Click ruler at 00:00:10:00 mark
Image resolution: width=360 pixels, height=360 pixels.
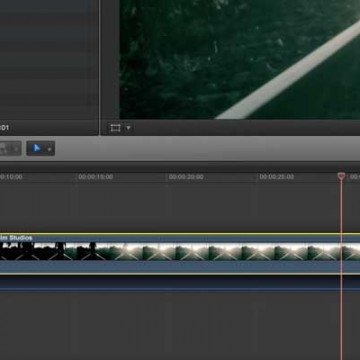coord(11,177)
